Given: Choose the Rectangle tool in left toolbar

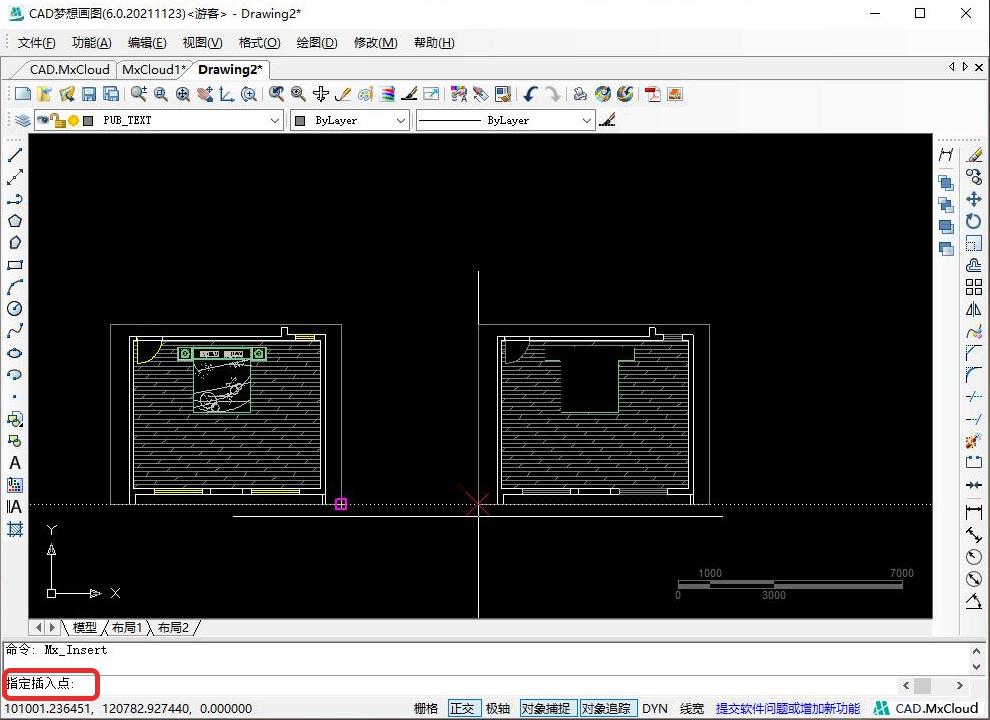Looking at the screenshot, I should pos(15,265).
